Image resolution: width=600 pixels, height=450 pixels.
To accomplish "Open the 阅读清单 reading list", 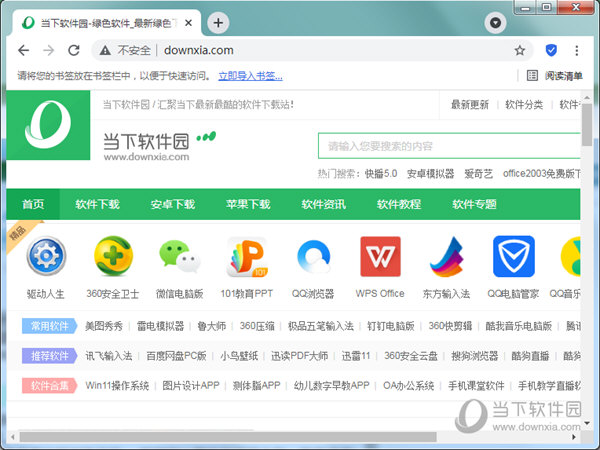I will click(x=555, y=76).
